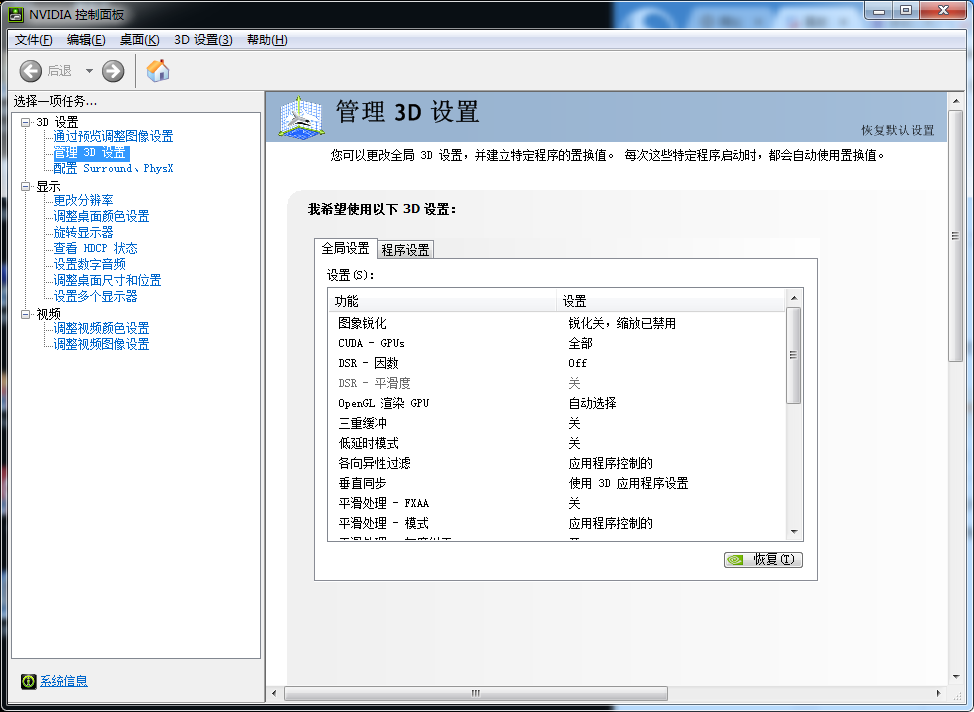Screen dimensions: 974x712
Task: Click the 恢复(T) button
Action: 763,560
